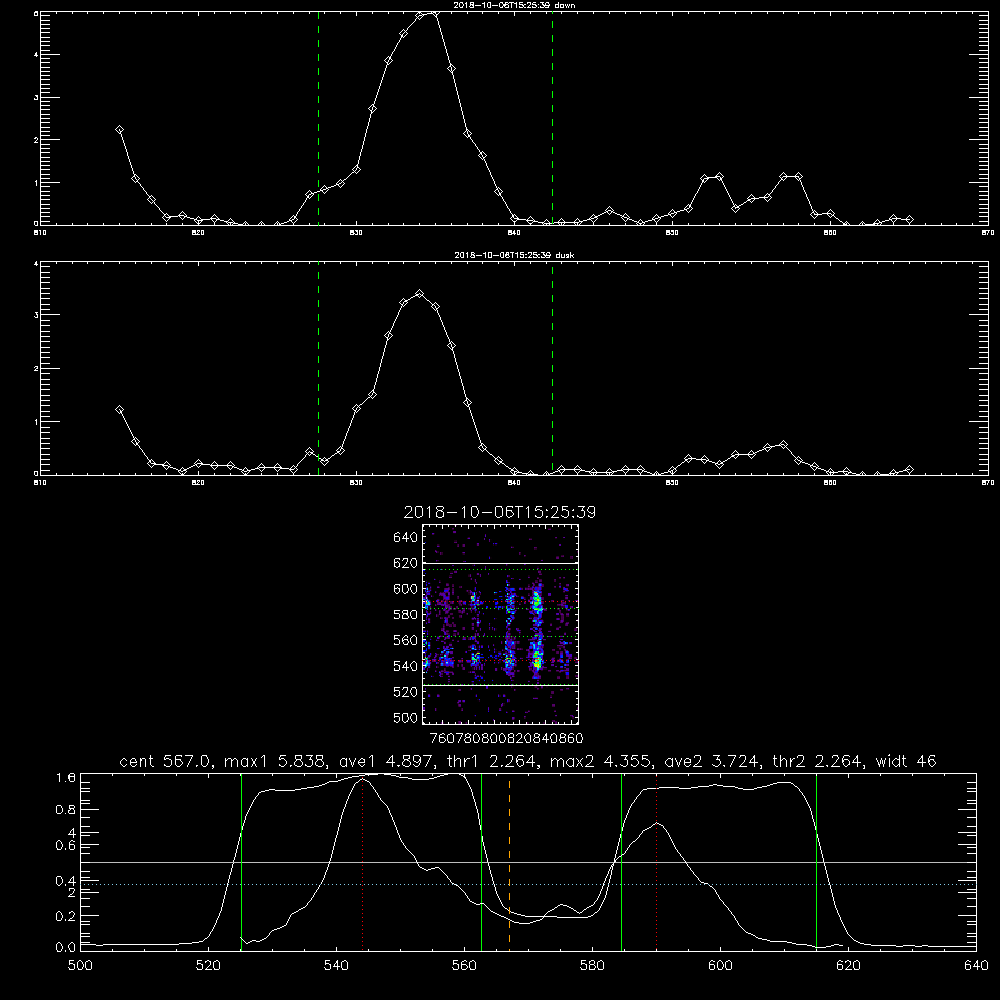Screen dimensions: 1000x1000
Task: Click the heatmap y-axis label "620"
Action: pos(405,563)
